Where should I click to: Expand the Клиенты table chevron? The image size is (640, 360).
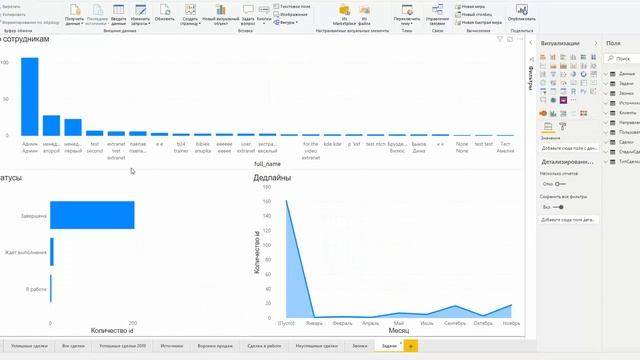(x=606, y=113)
